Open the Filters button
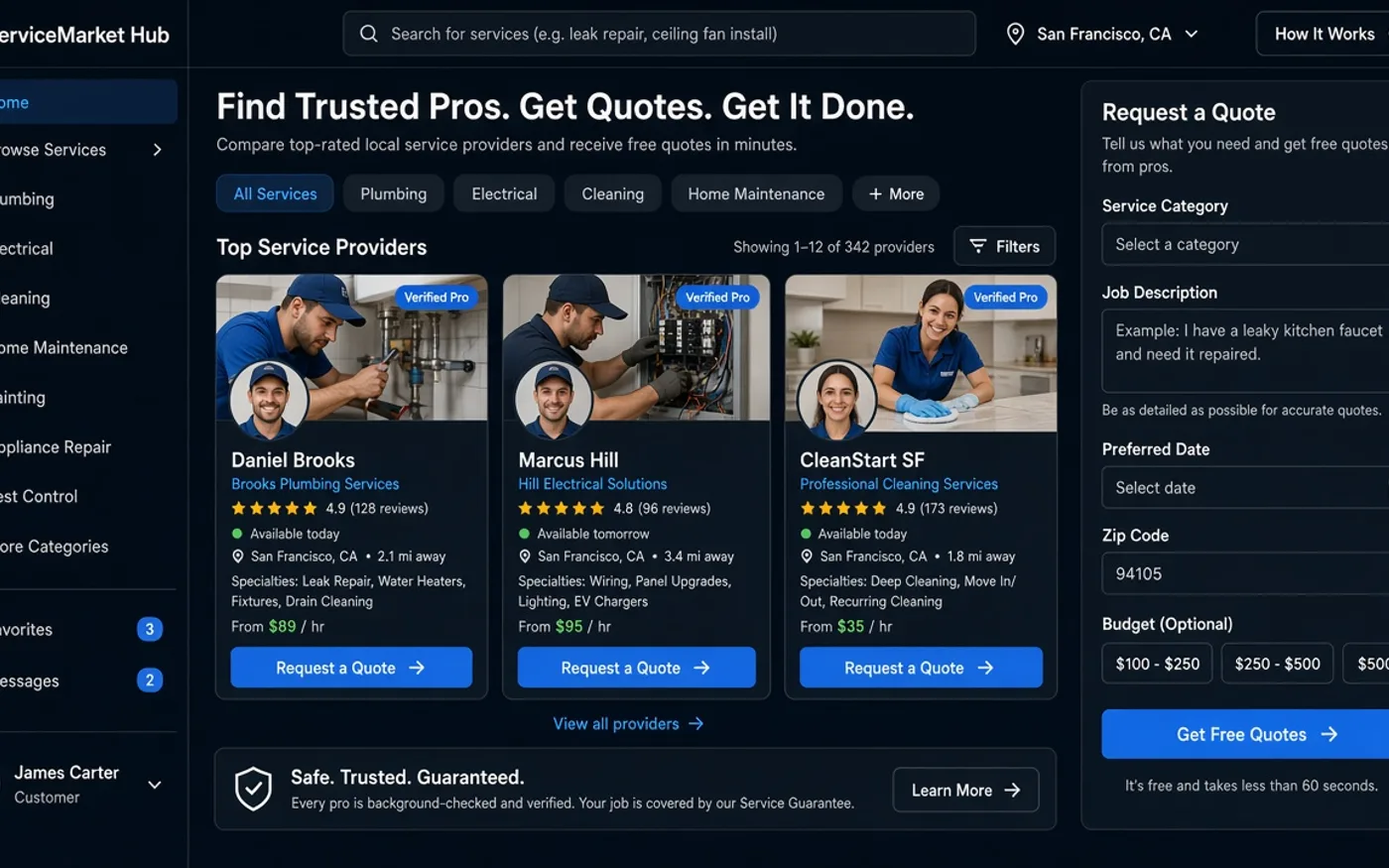Screen dimensions: 1389x868 pos(1004,246)
